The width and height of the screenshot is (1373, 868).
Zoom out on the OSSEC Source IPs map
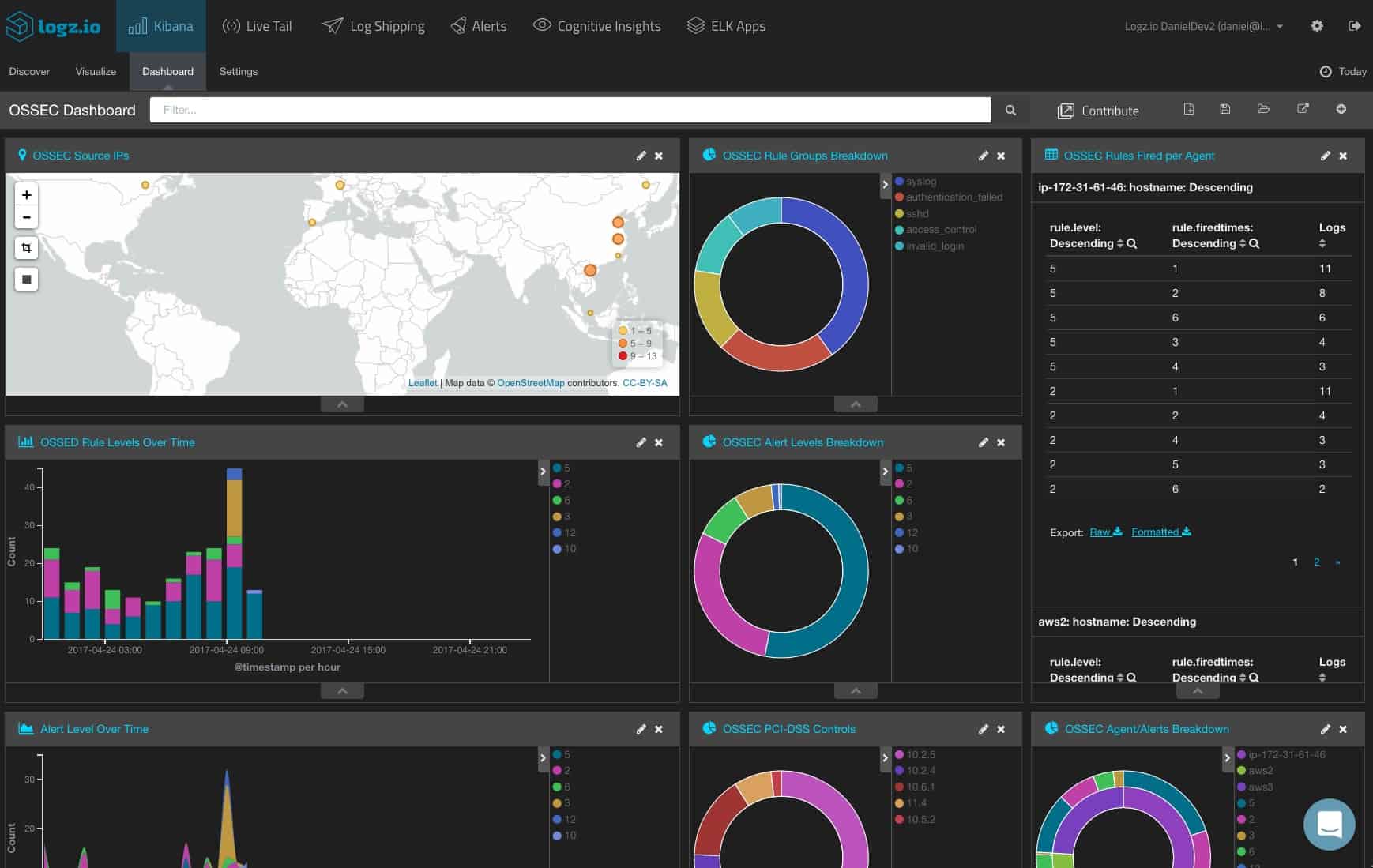[27, 217]
